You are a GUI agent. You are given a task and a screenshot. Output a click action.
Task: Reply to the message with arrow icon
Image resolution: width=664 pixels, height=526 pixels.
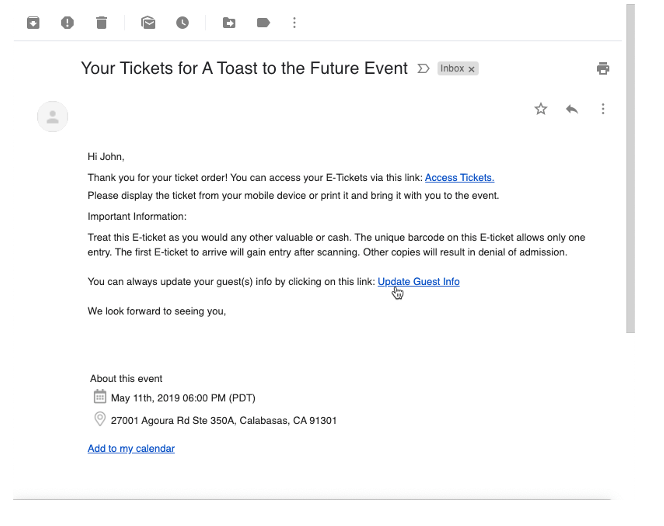pos(572,109)
